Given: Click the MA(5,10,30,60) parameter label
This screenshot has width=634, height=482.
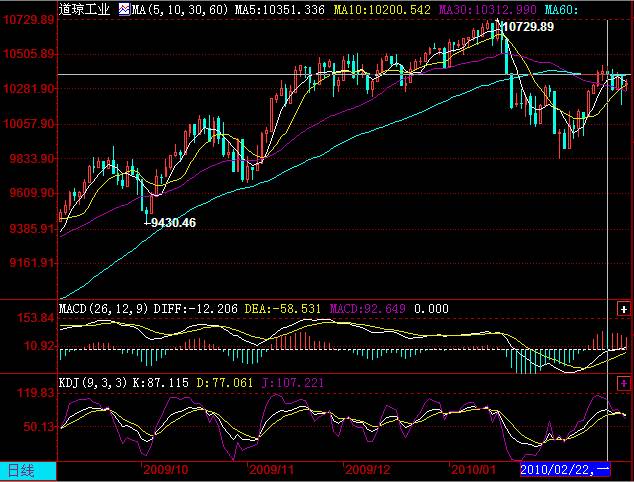Looking at the screenshot, I should (180, 9).
